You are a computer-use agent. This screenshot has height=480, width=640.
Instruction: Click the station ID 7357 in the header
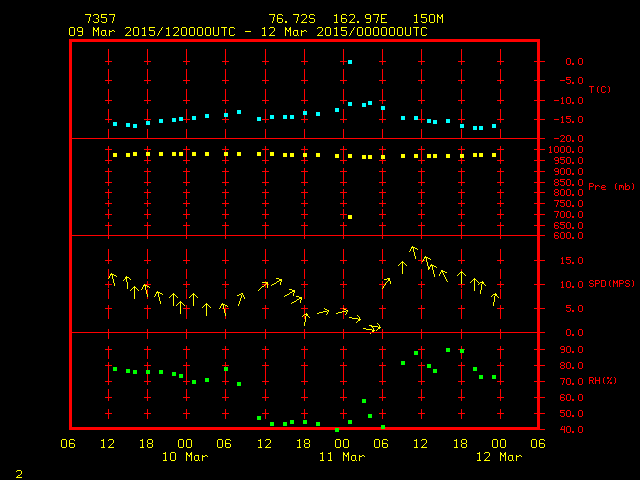point(100,19)
